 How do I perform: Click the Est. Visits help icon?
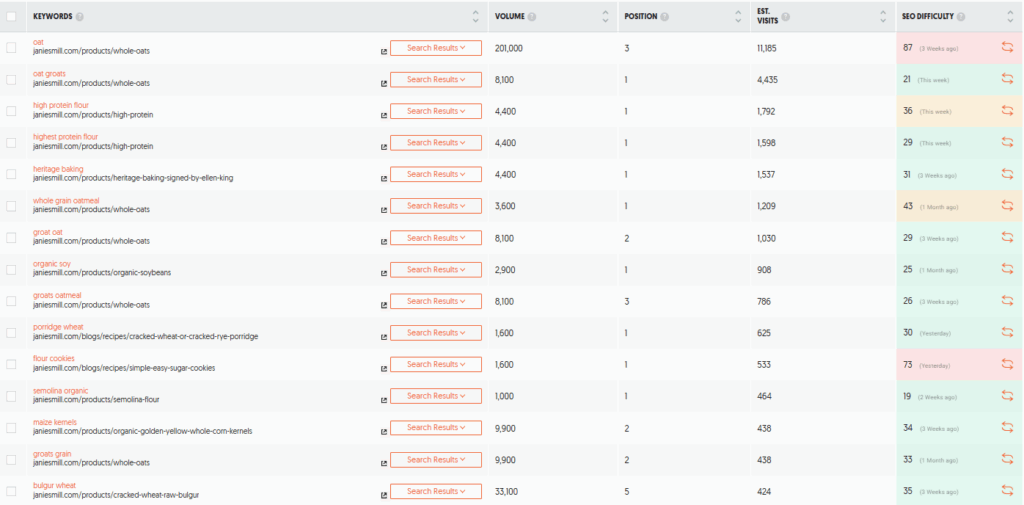786,16
